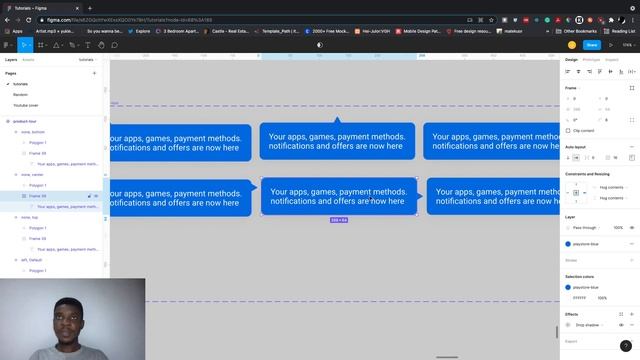Open independent corner radius icon

tap(632, 120)
